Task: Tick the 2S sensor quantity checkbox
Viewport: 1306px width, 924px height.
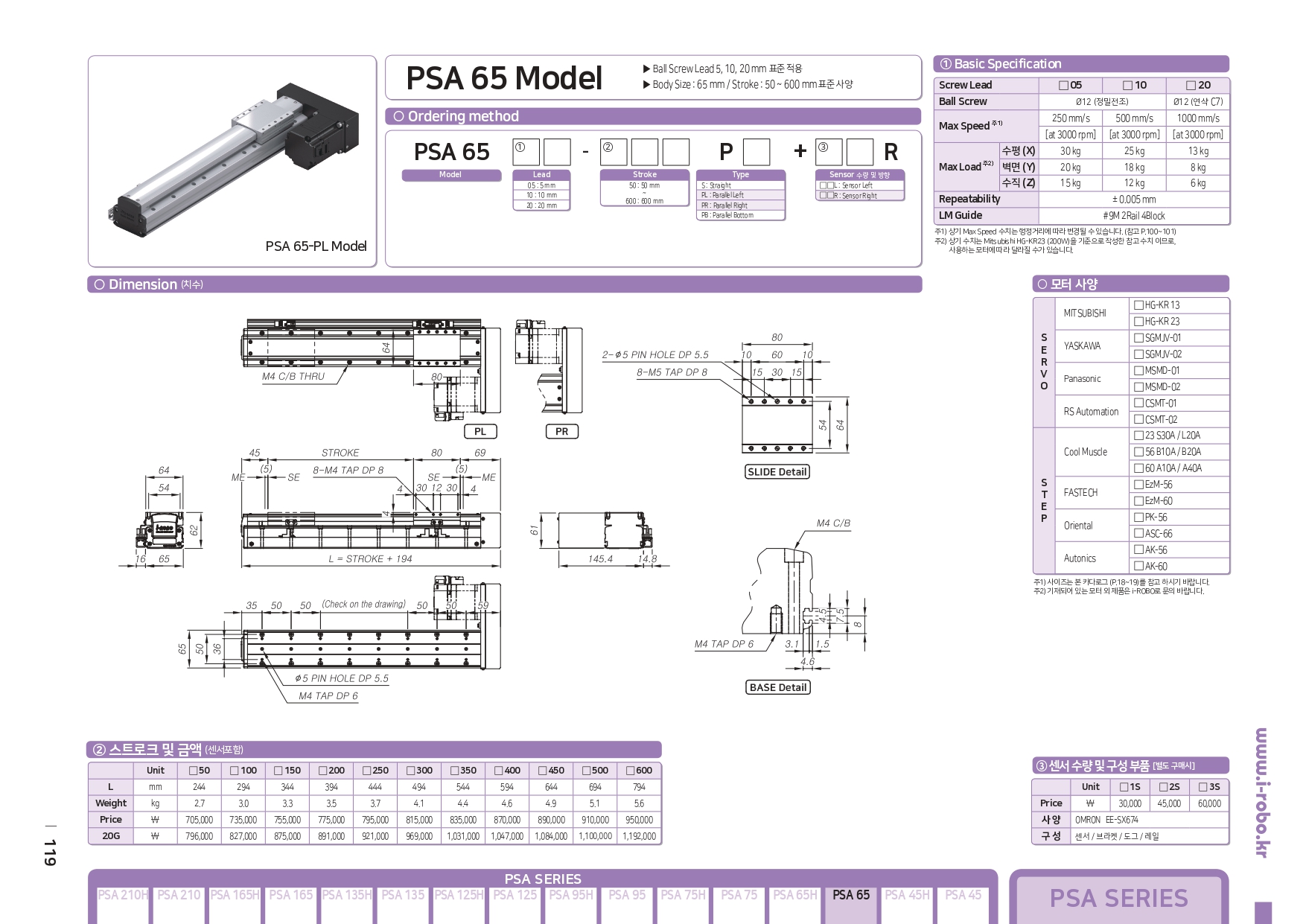Action: click(1164, 787)
